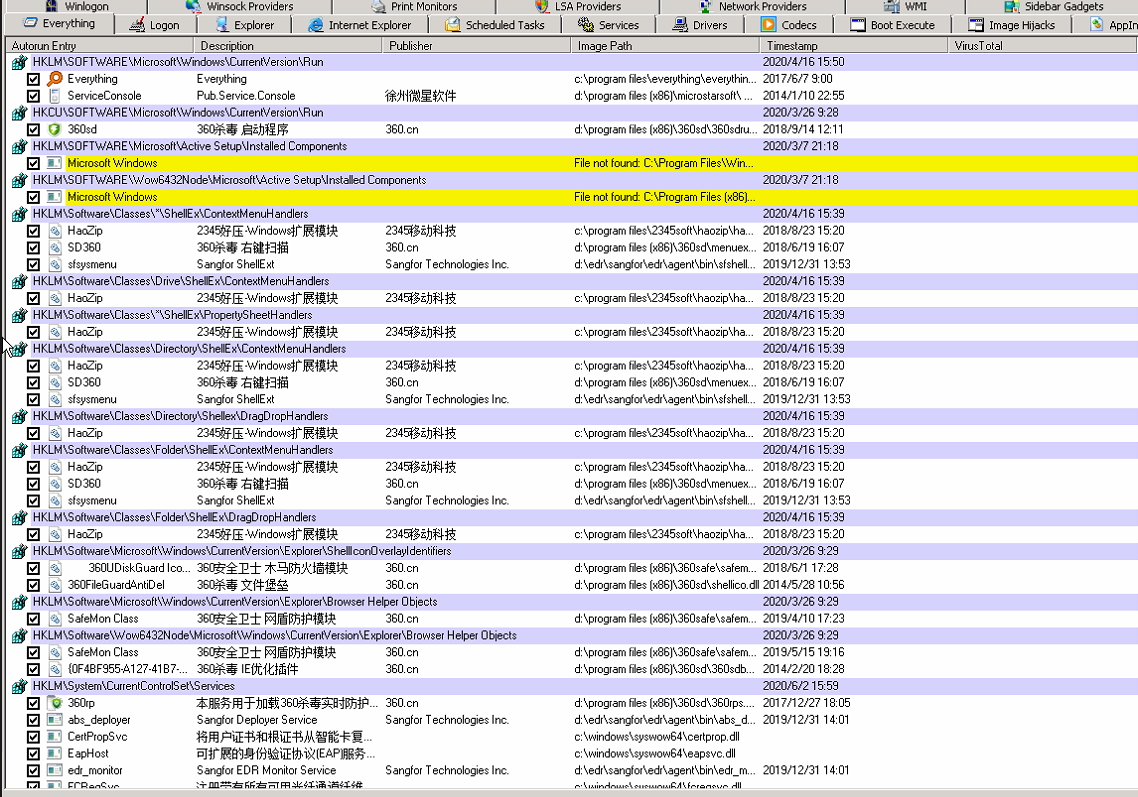Click the {0F4BF955-A127-41B7 entry icon
The width and height of the screenshot is (1138, 797).
(x=54, y=669)
